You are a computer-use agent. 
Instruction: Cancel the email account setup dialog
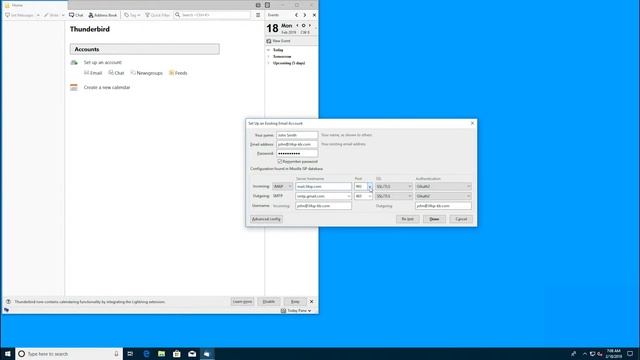(461, 219)
